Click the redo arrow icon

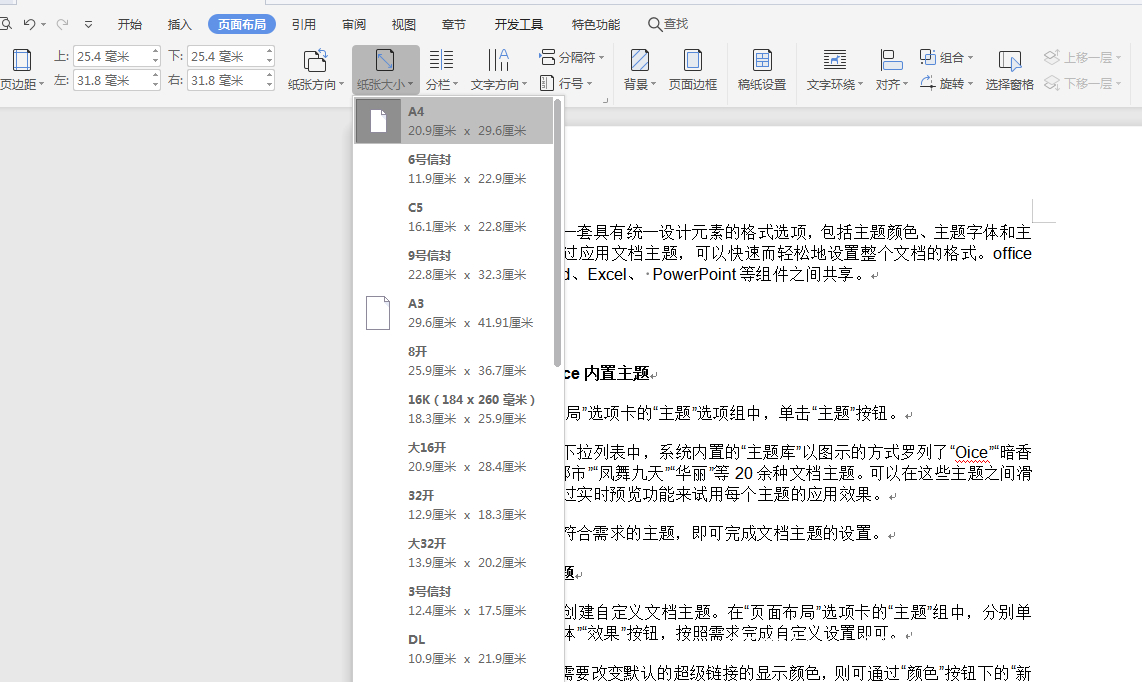pyautogui.click(x=63, y=24)
